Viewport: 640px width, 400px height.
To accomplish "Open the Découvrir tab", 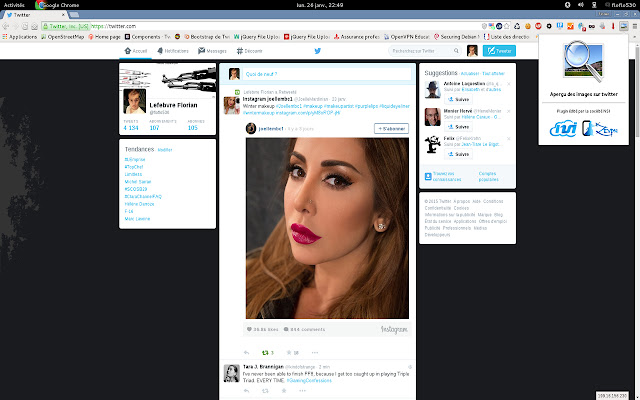I will click(x=249, y=51).
